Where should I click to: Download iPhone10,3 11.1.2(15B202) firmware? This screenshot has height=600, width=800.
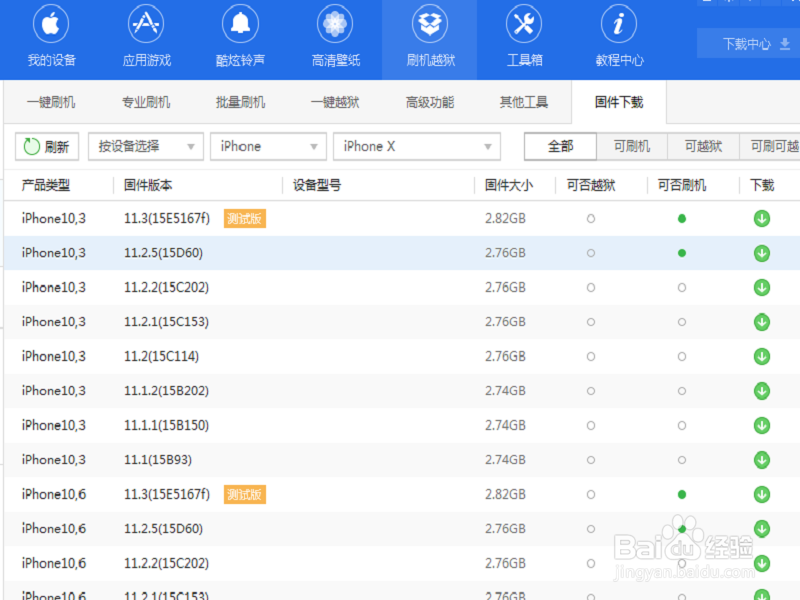pyautogui.click(x=762, y=391)
